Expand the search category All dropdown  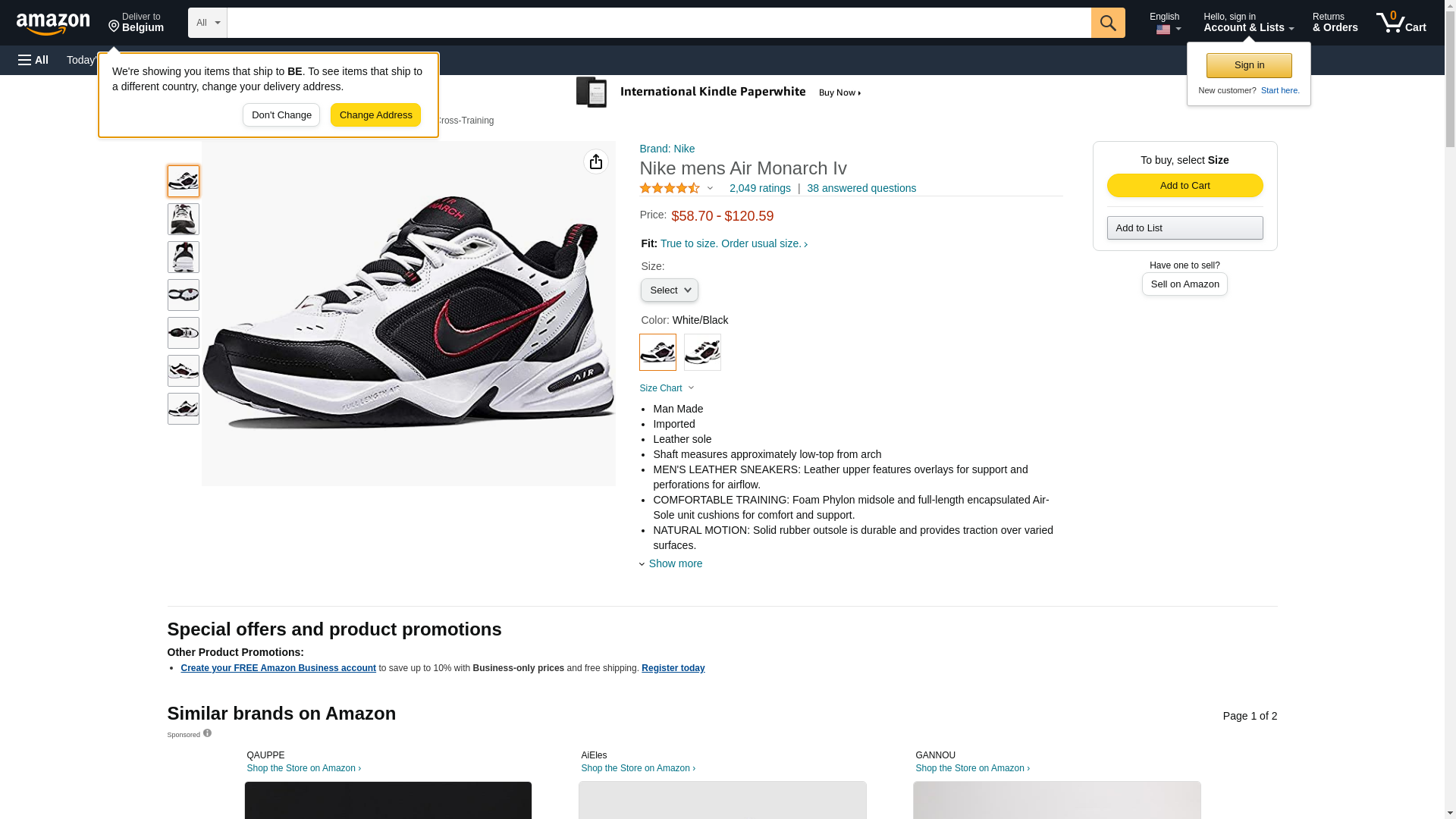[x=207, y=23]
